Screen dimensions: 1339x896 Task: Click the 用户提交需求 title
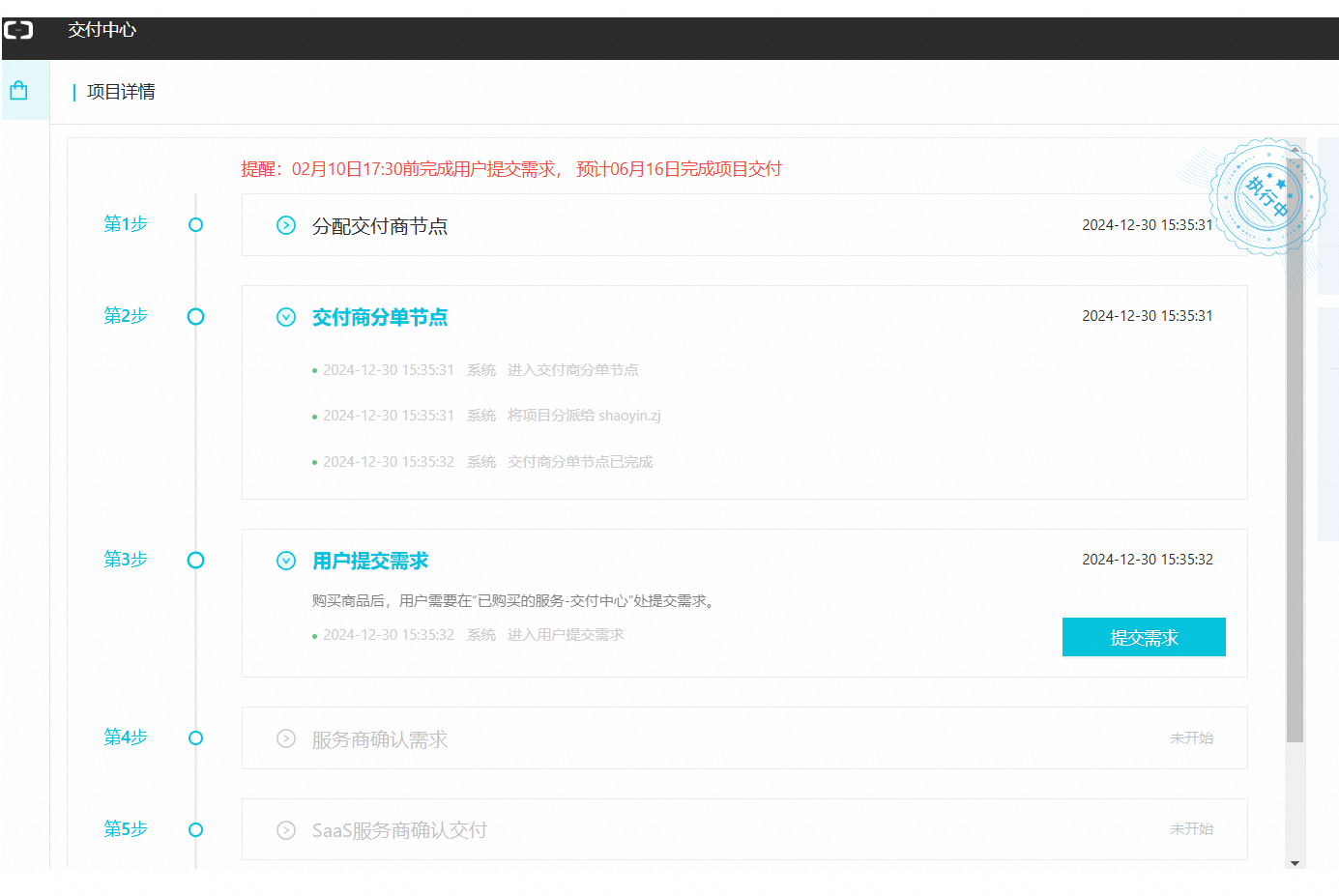pos(370,561)
